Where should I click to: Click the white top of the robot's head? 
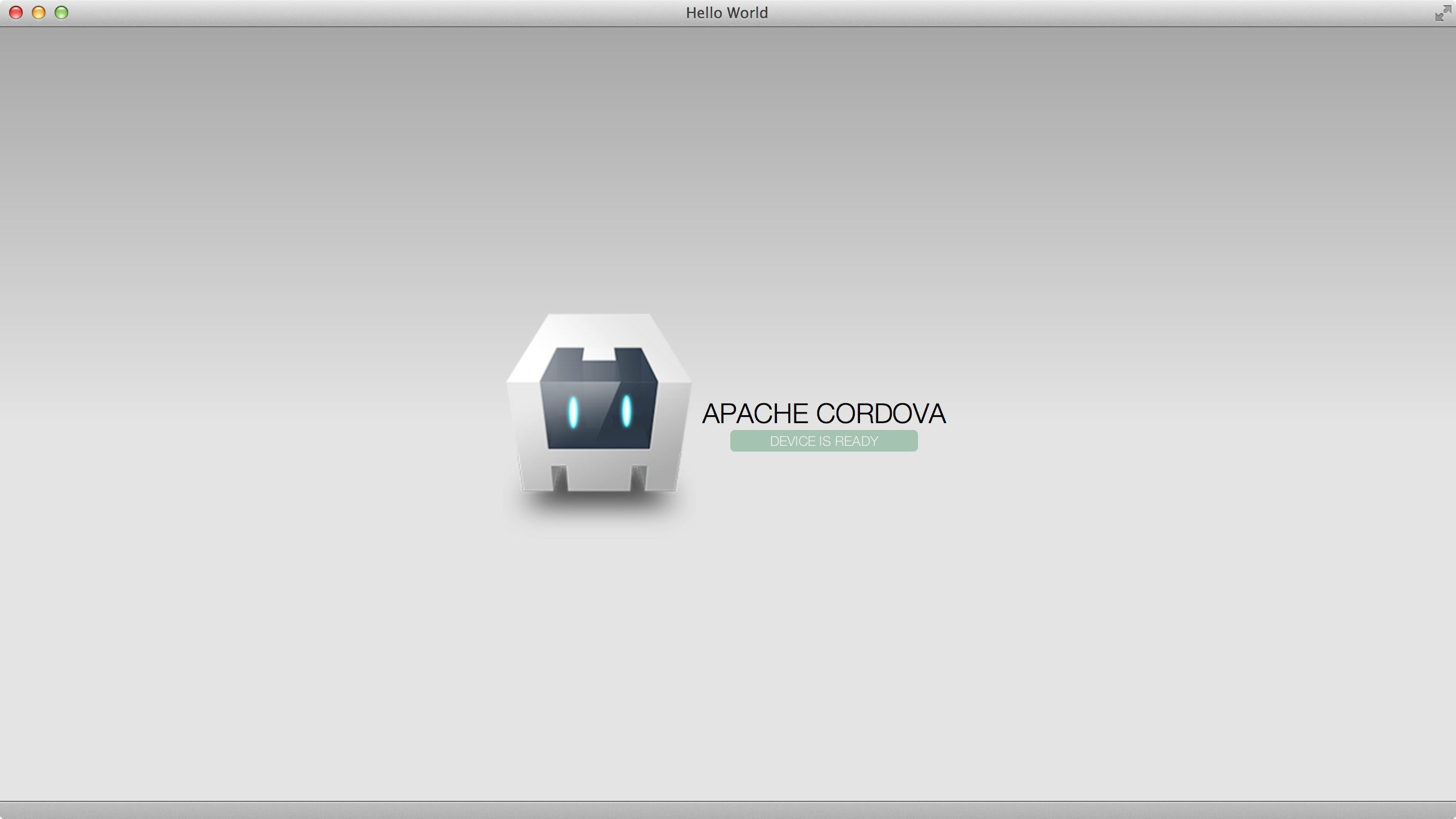[x=599, y=329]
